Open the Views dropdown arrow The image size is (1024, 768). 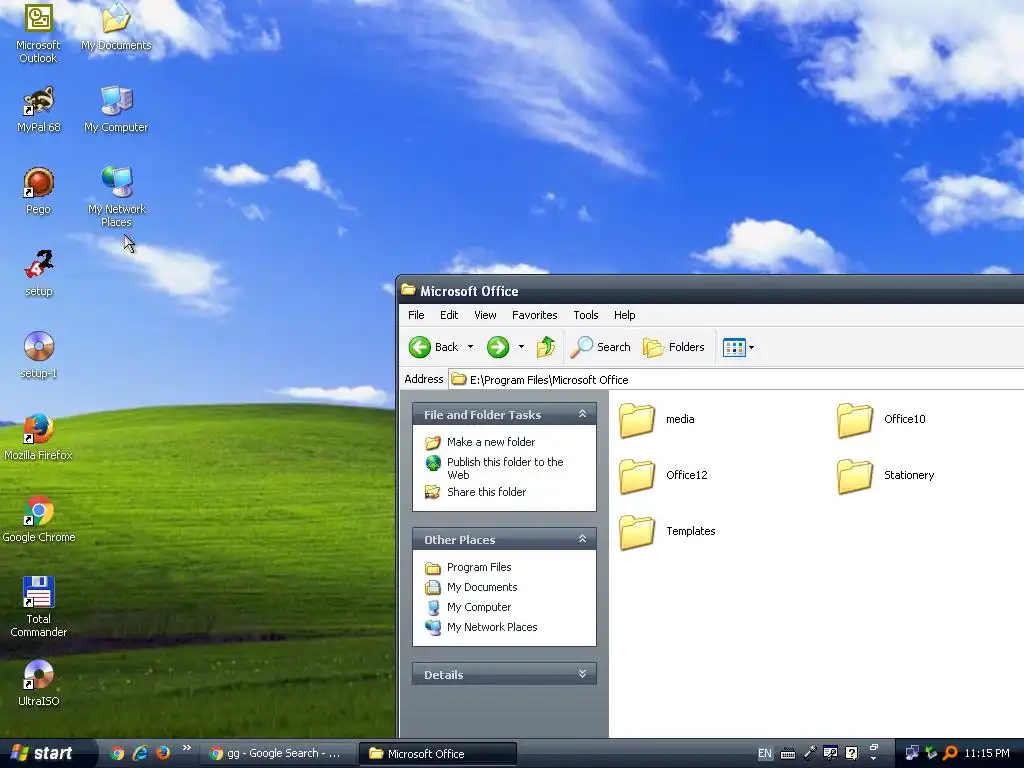(x=751, y=347)
